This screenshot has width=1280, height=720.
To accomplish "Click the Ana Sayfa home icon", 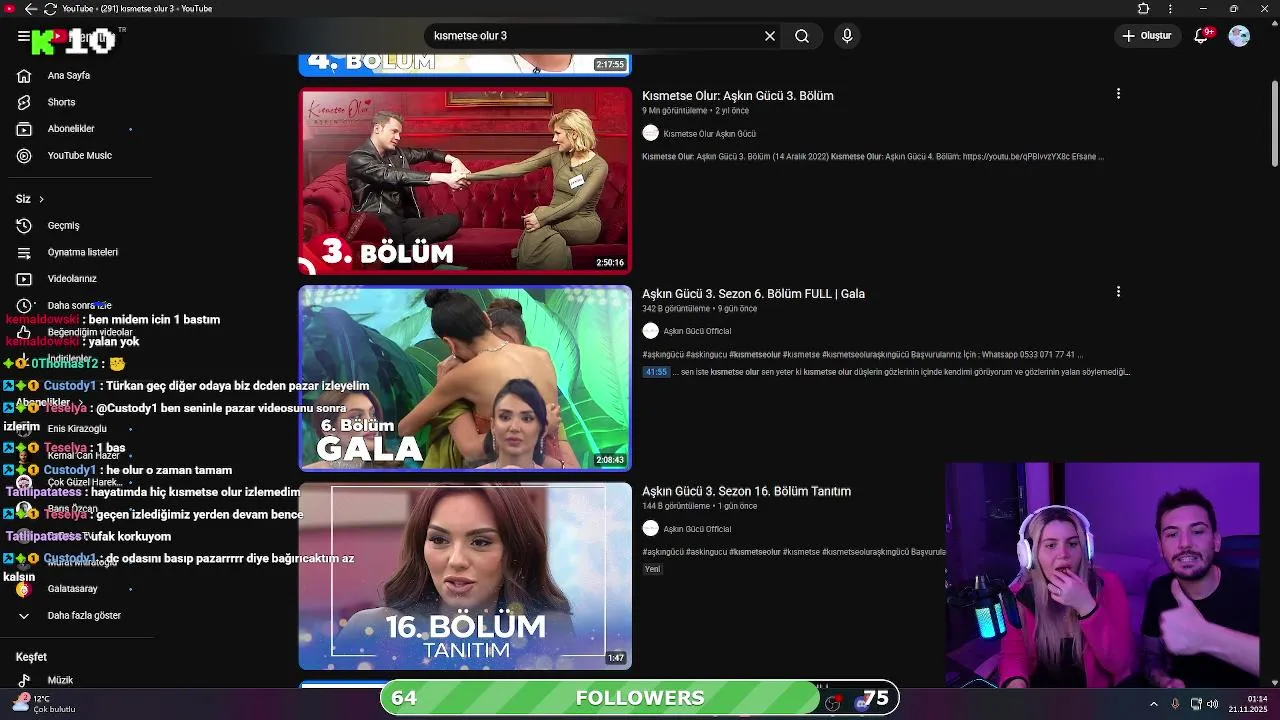I will coord(24,75).
